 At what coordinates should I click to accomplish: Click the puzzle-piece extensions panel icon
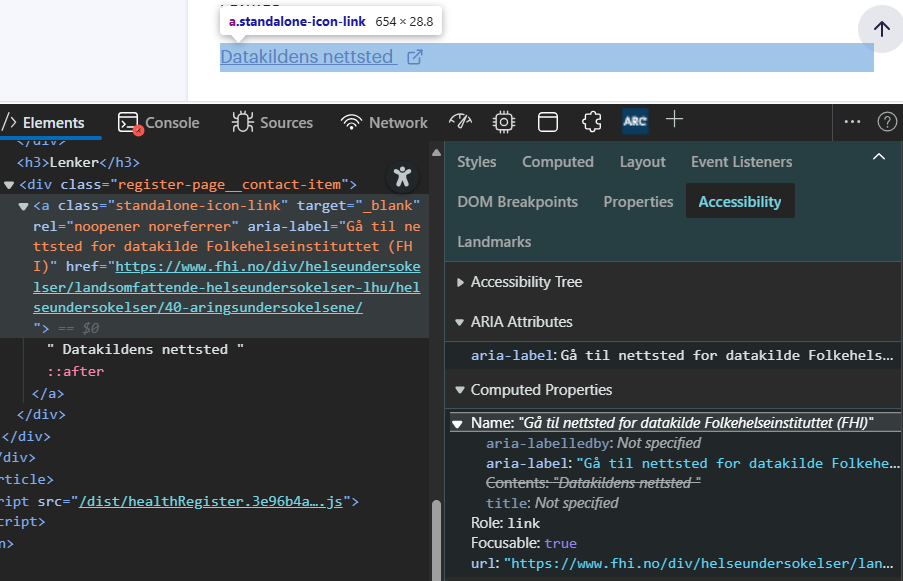click(592, 122)
